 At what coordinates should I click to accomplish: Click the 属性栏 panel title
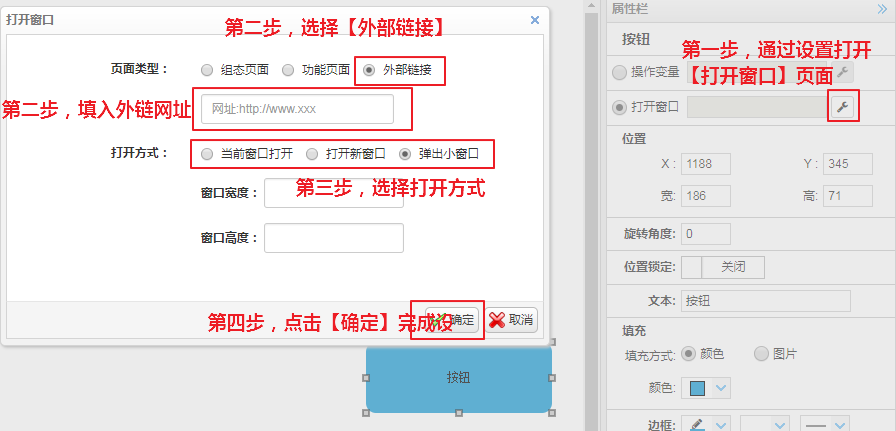pyautogui.click(x=629, y=9)
